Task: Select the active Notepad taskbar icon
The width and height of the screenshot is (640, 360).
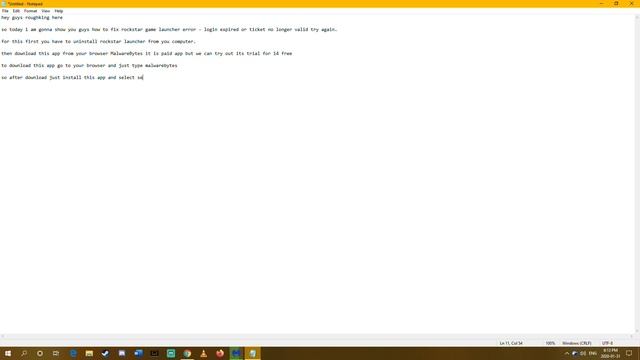Action: [x=253, y=353]
